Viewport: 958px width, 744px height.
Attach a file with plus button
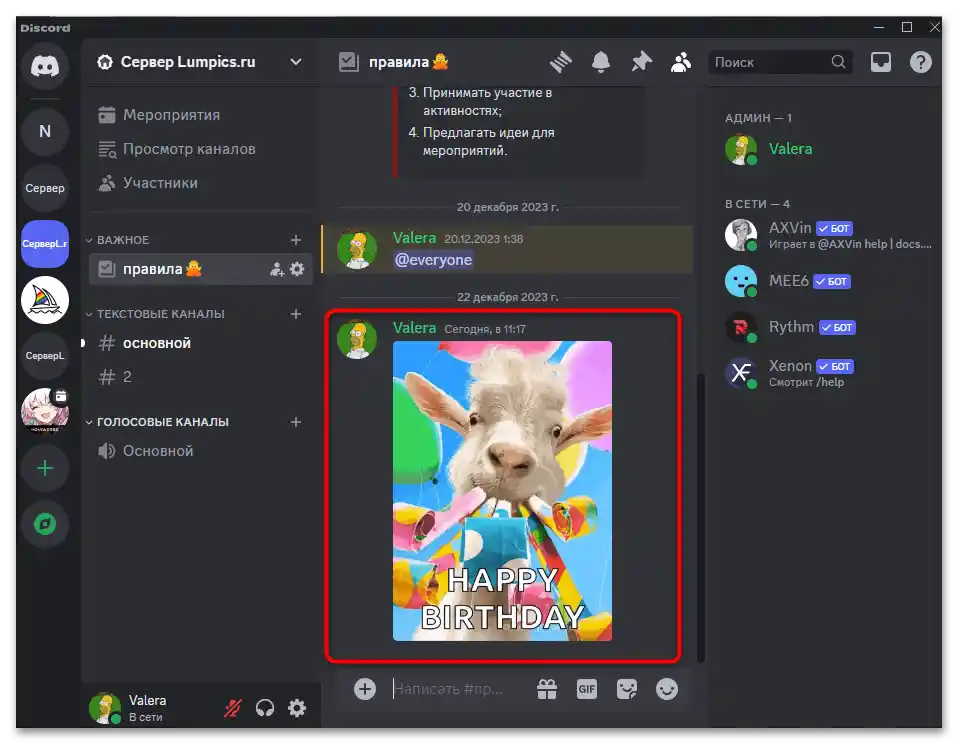(x=365, y=689)
